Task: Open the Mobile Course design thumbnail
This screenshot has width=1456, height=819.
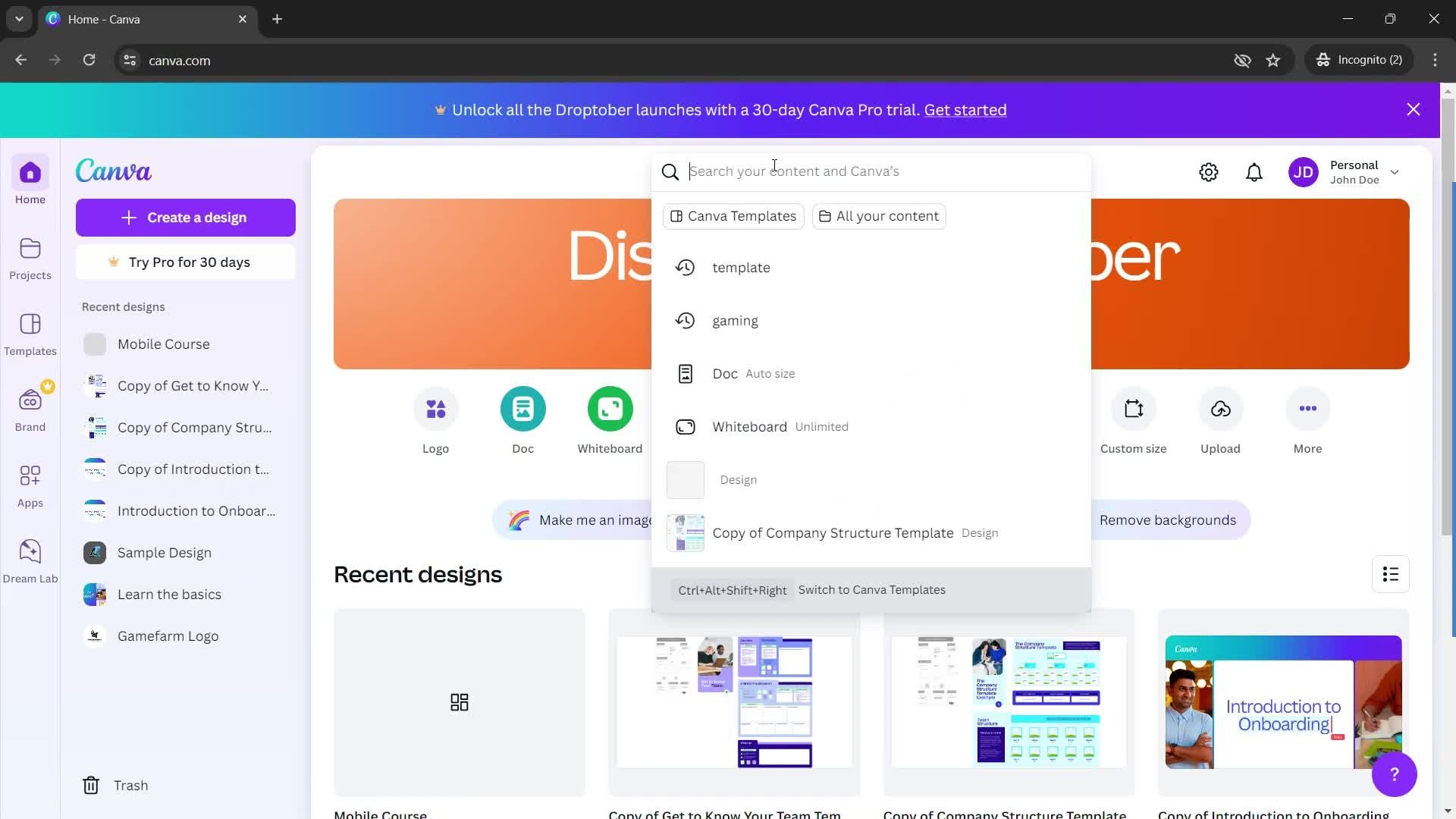Action: click(x=460, y=702)
